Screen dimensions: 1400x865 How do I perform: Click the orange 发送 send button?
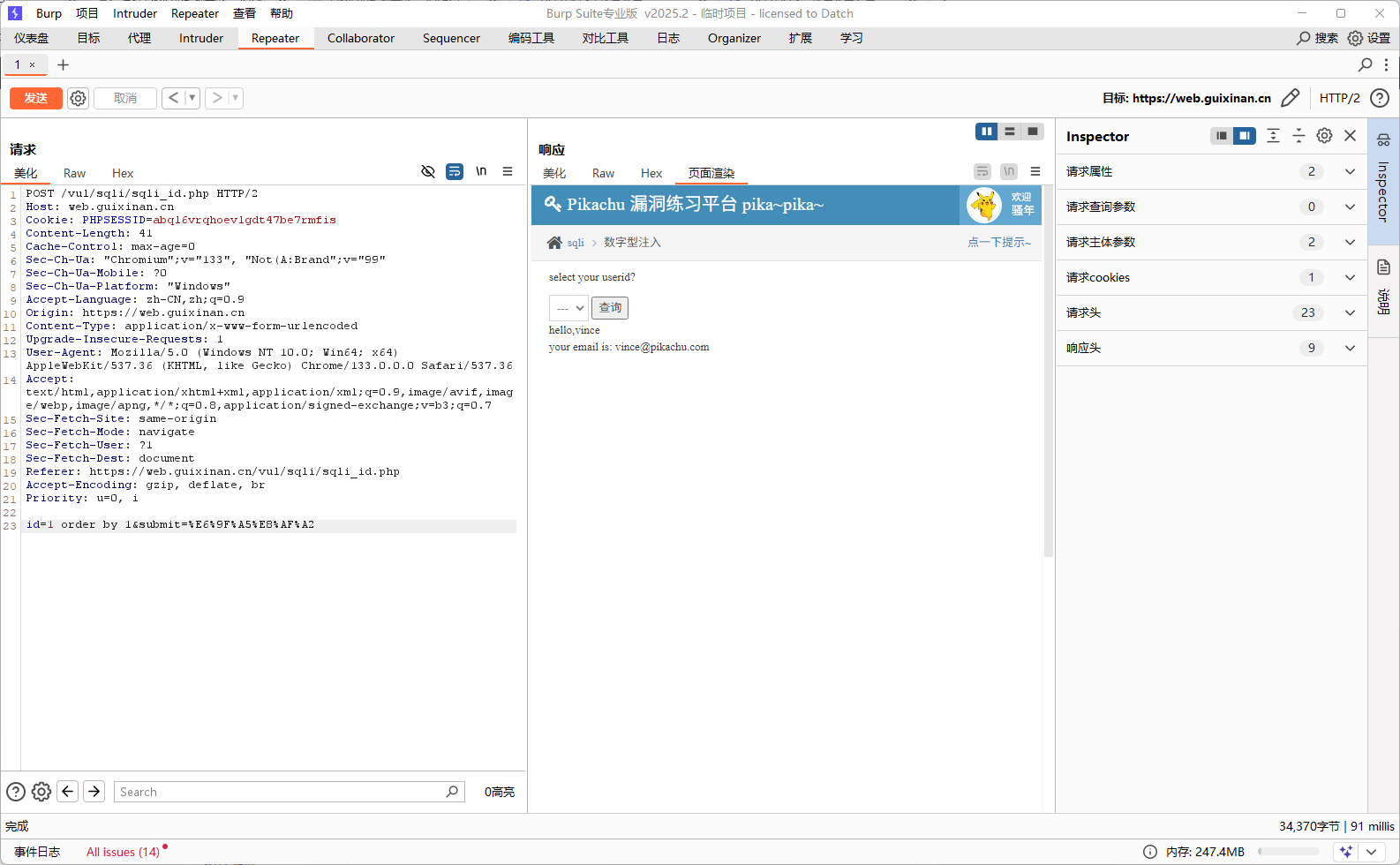click(x=35, y=98)
